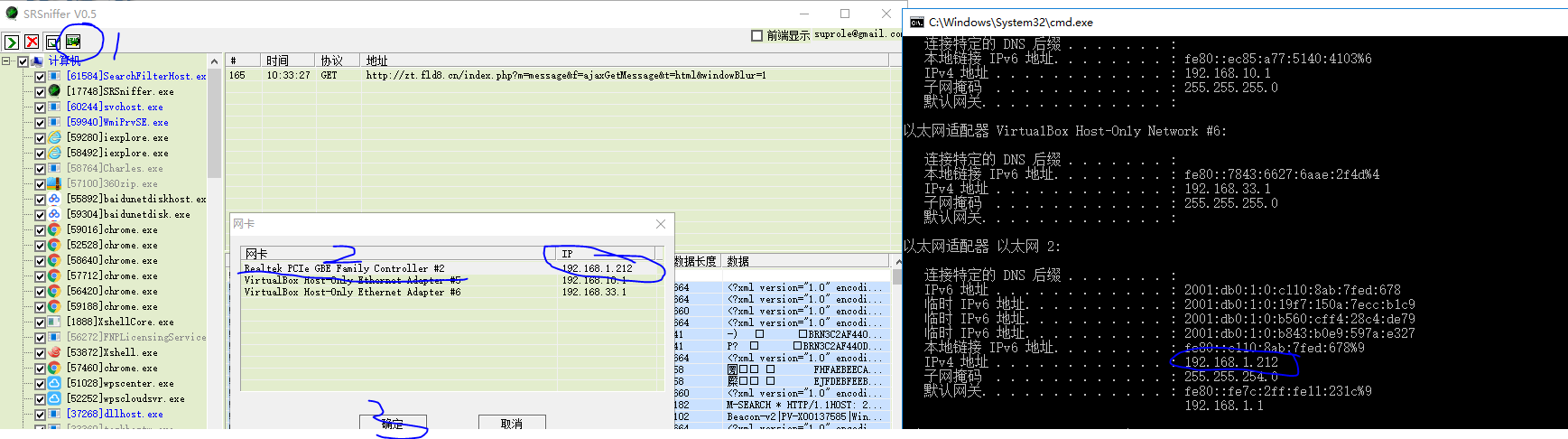Uncheck the baidunetdisk.exe checkbox
Screen dimensions: 1568x439
click(x=40, y=215)
